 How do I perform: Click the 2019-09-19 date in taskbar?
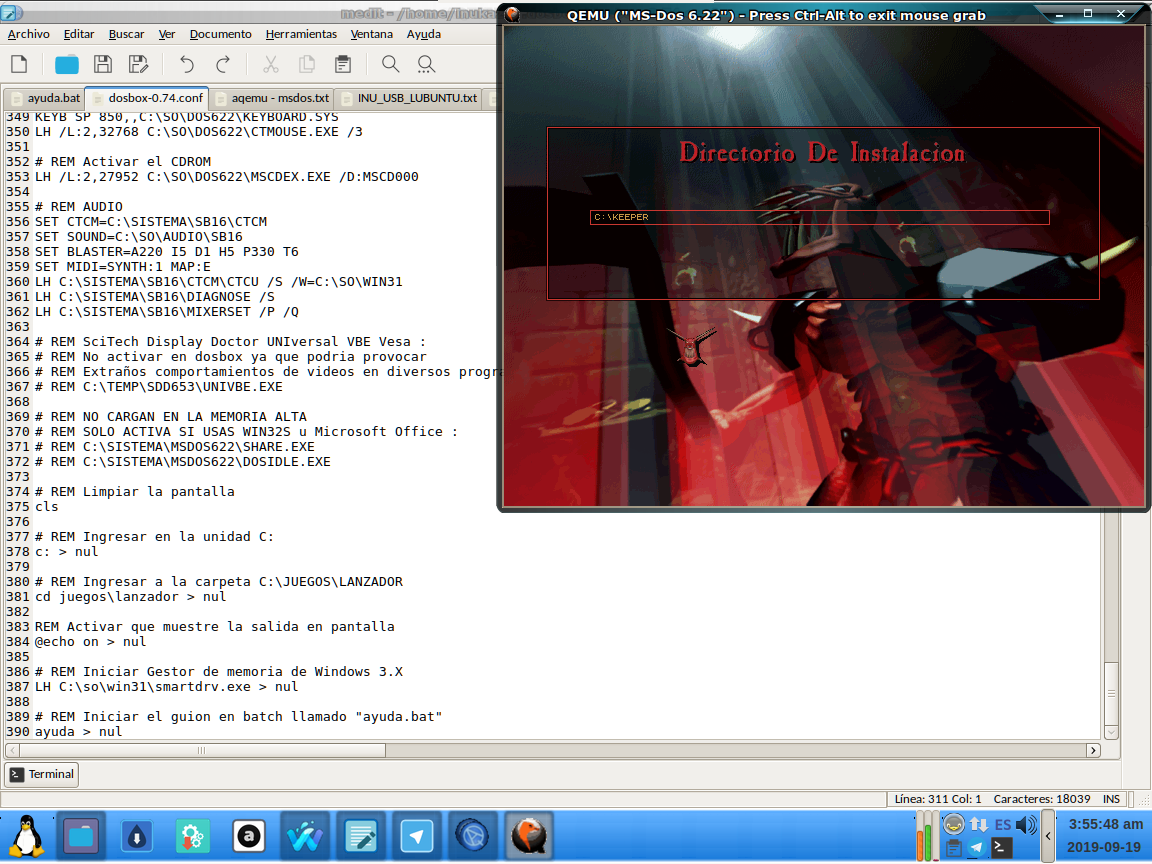1104,847
